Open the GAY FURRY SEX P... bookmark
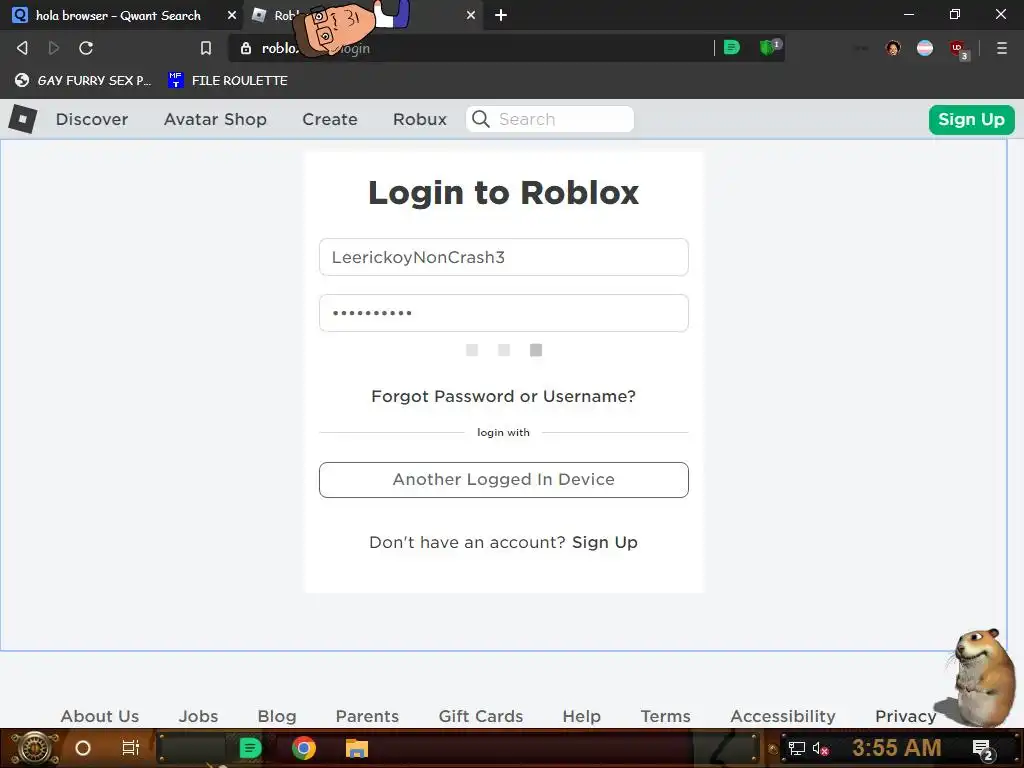This screenshot has height=768, width=1024. click(x=84, y=80)
